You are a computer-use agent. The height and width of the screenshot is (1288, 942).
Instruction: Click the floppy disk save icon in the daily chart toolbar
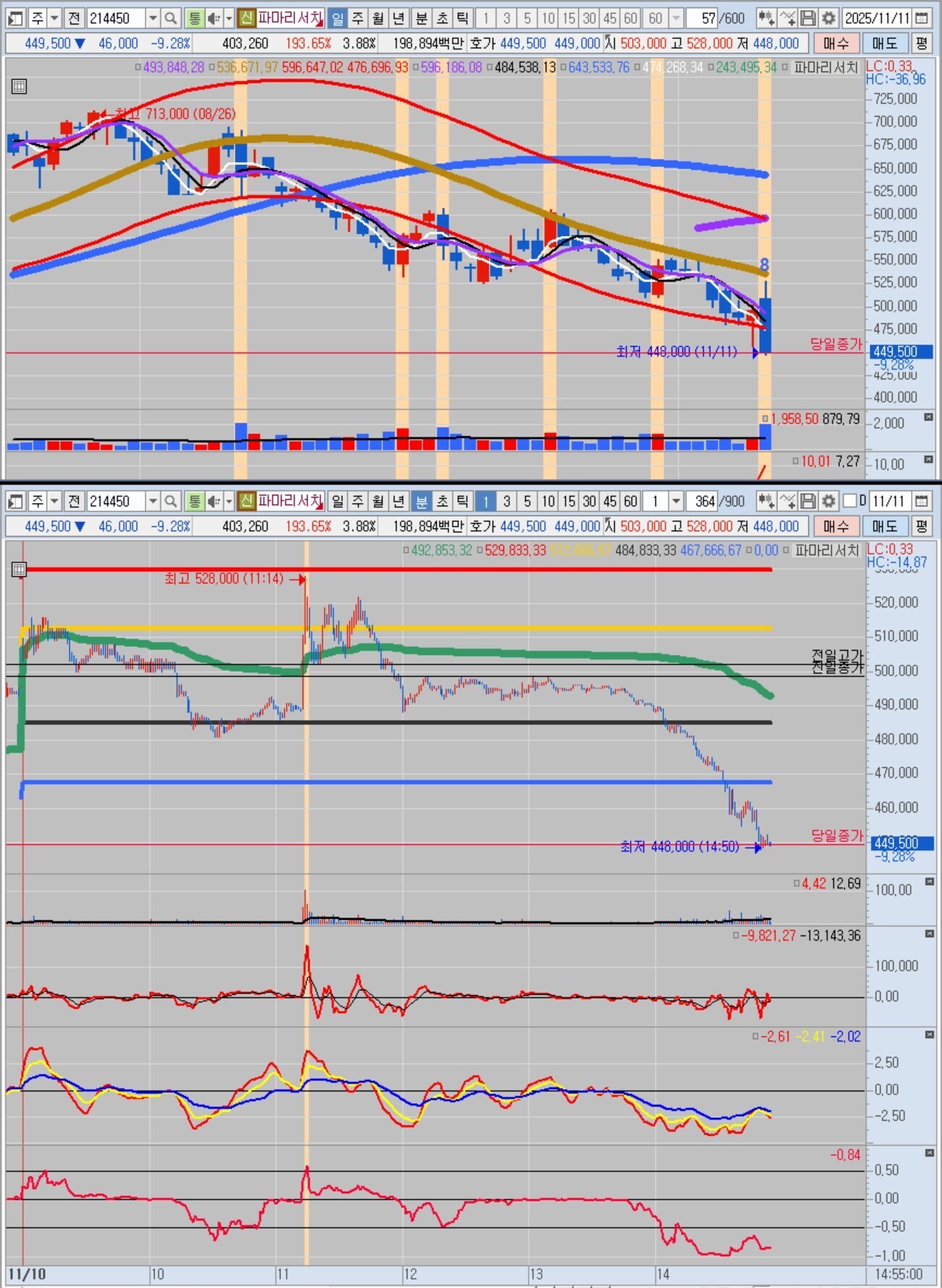tap(808, 18)
